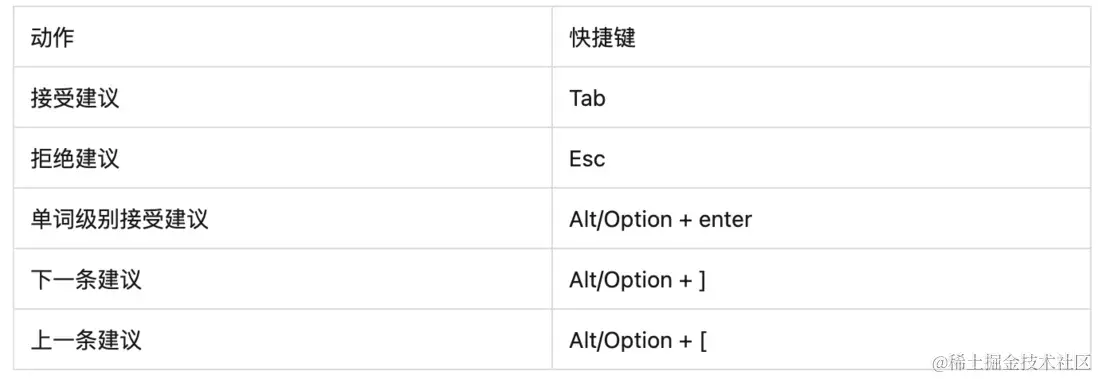Click the word Tab in the table

coord(587,98)
